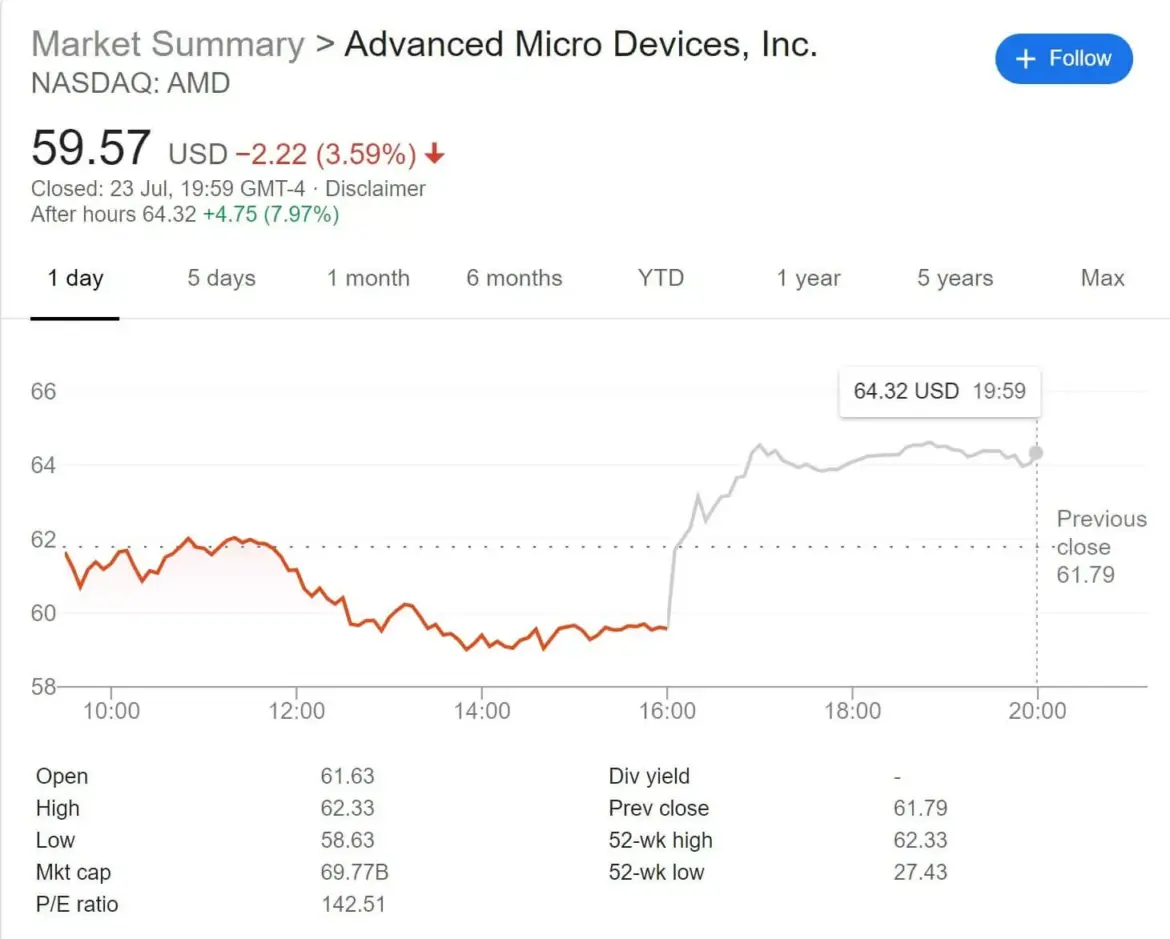Open the 5 years chart view
The width and height of the screenshot is (1170, 939).
tap(953, 279)
